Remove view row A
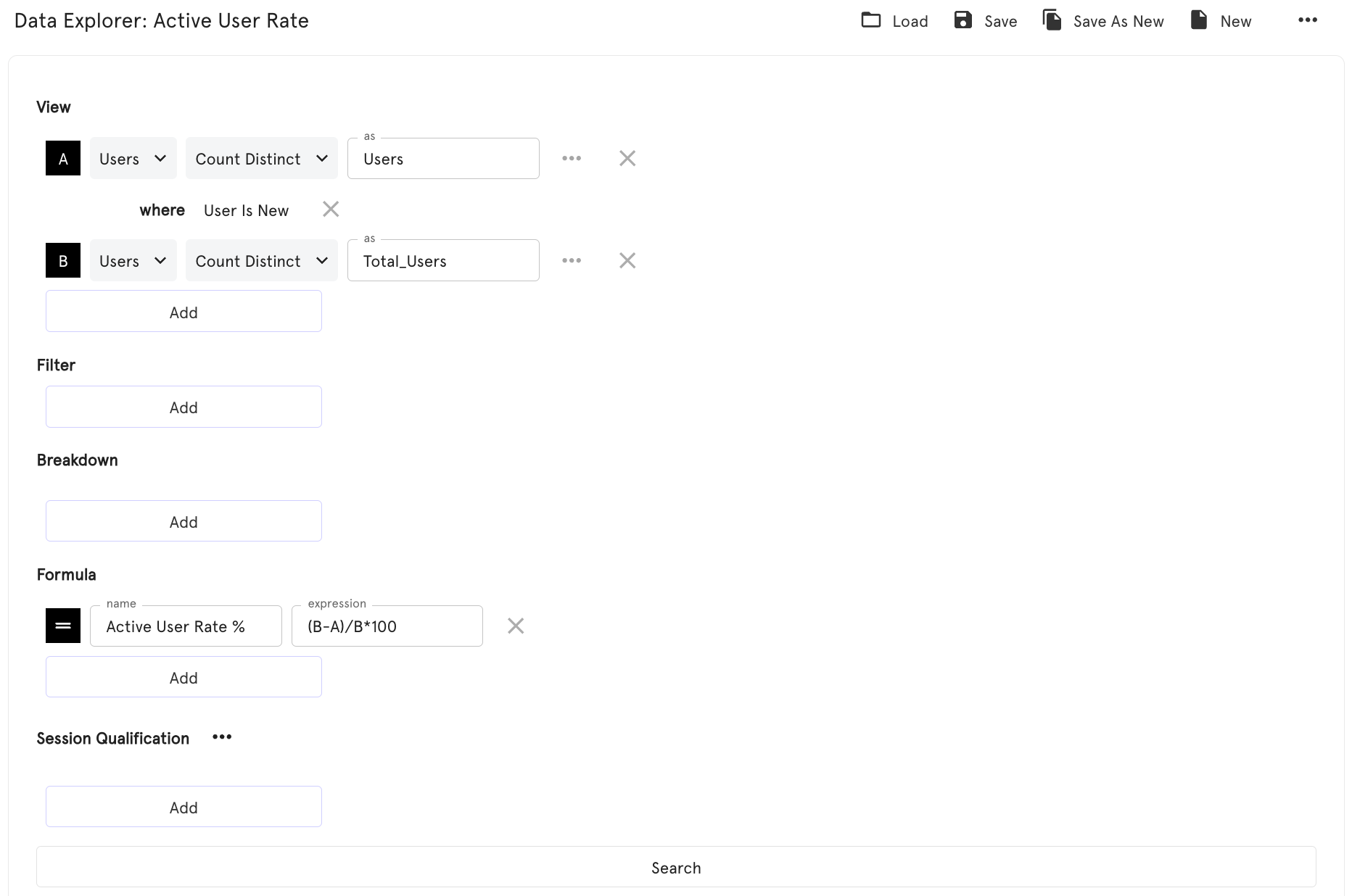This screenshot has height=896, width=1352. (x=627, y=158)
